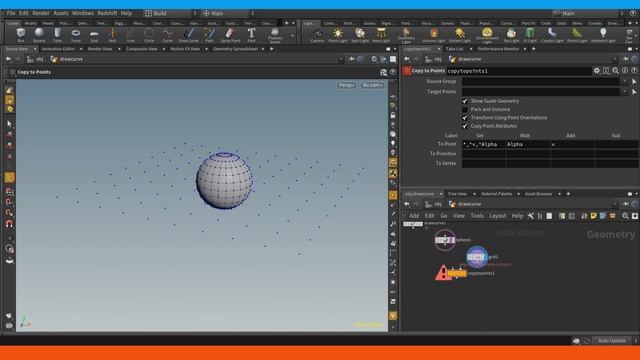Select the Box shelf tool

[20, 35]
